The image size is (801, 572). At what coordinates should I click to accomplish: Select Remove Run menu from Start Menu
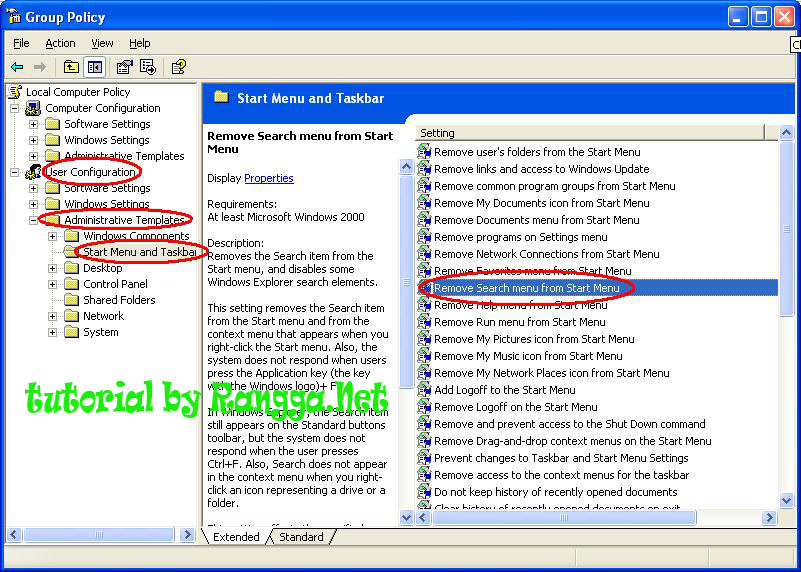[520, 322]
